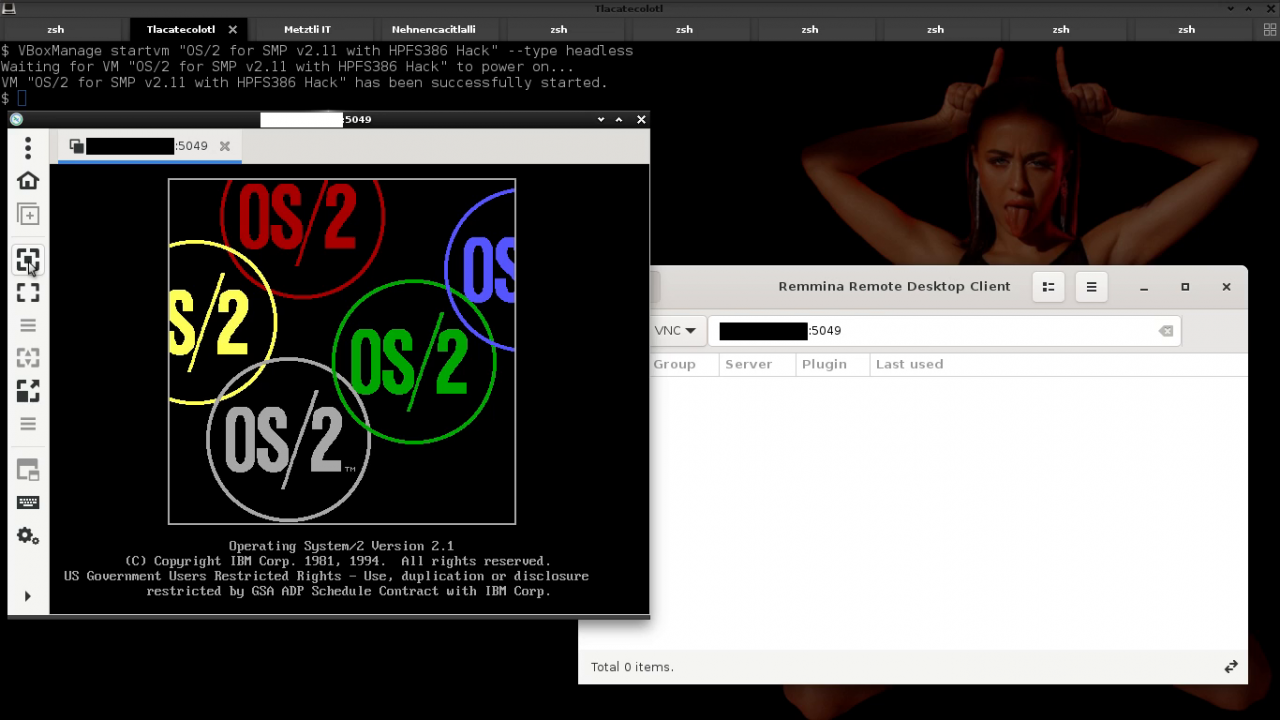Toggle fullscreen mode in the connection toolbar
Viewport: 1280px width, 720px height.
coord(28,292)
